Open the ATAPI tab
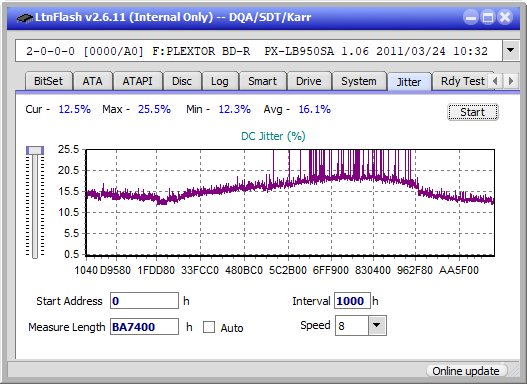 coord(137,81)
